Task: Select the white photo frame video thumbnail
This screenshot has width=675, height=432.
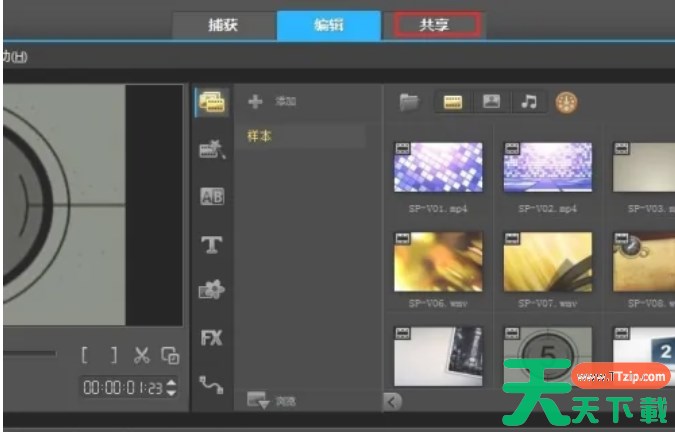Action: point(438,356)
